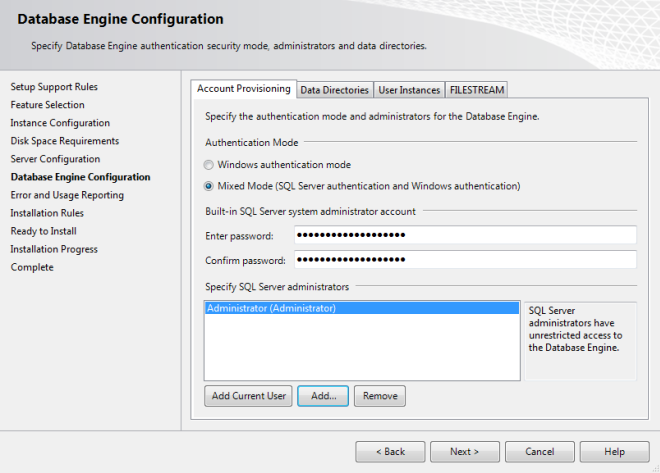Open the FILESTREAM tab
The width and height of the screenshot is (660, 473).
tap(477, 90)
